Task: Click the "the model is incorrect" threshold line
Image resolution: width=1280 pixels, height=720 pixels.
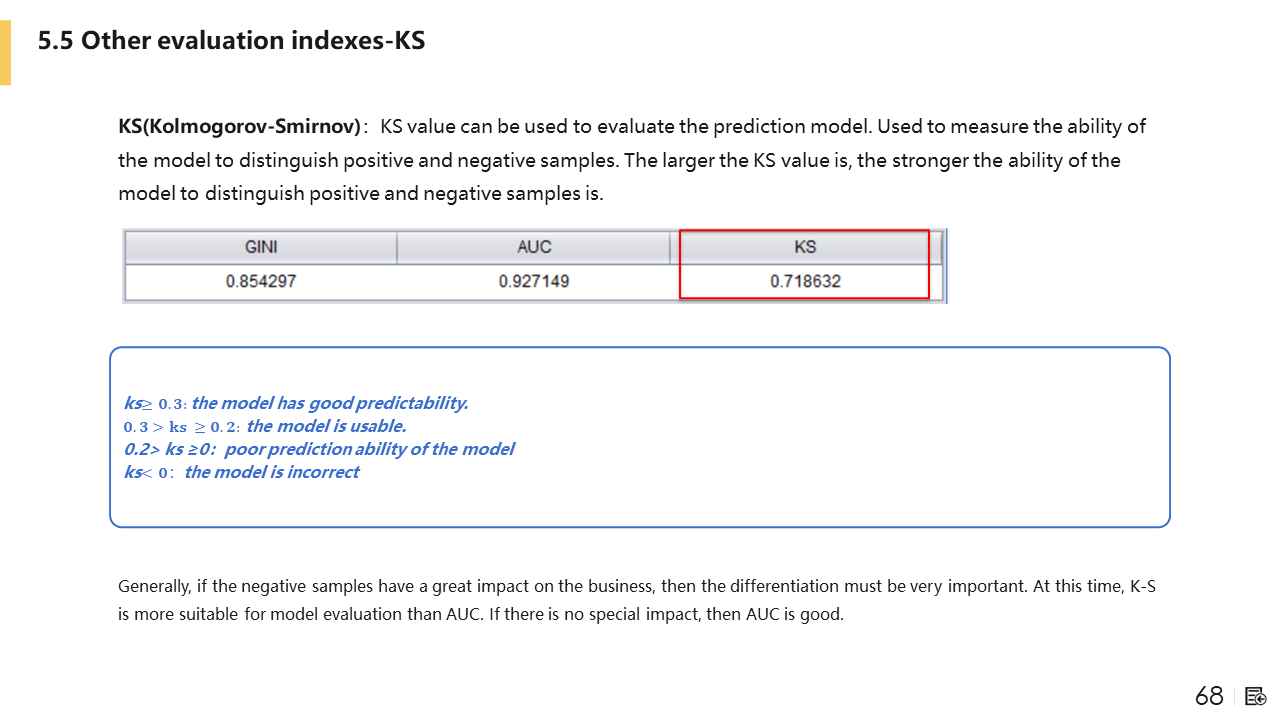Action: point(242,472)
